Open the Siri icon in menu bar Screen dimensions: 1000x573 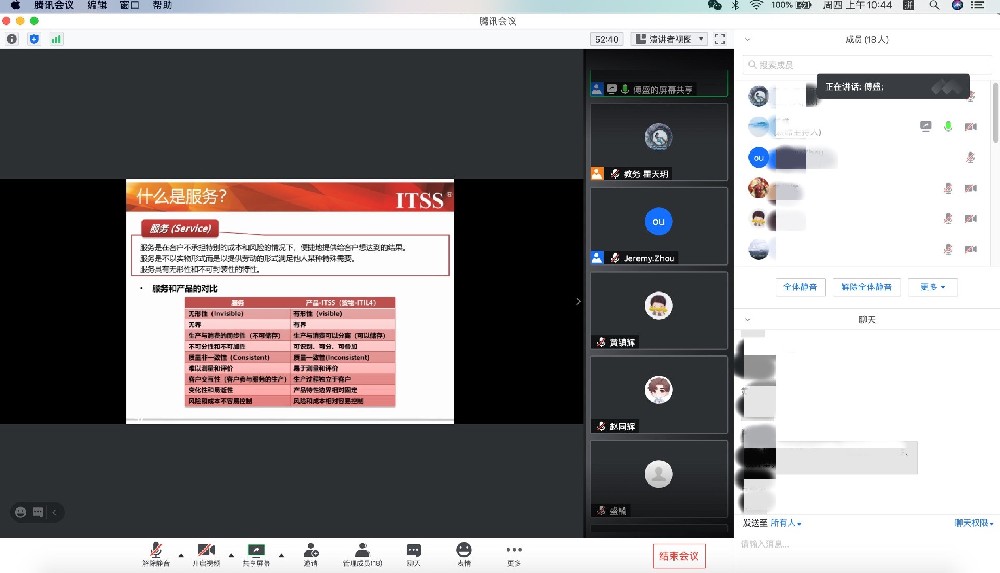(957, 5)
